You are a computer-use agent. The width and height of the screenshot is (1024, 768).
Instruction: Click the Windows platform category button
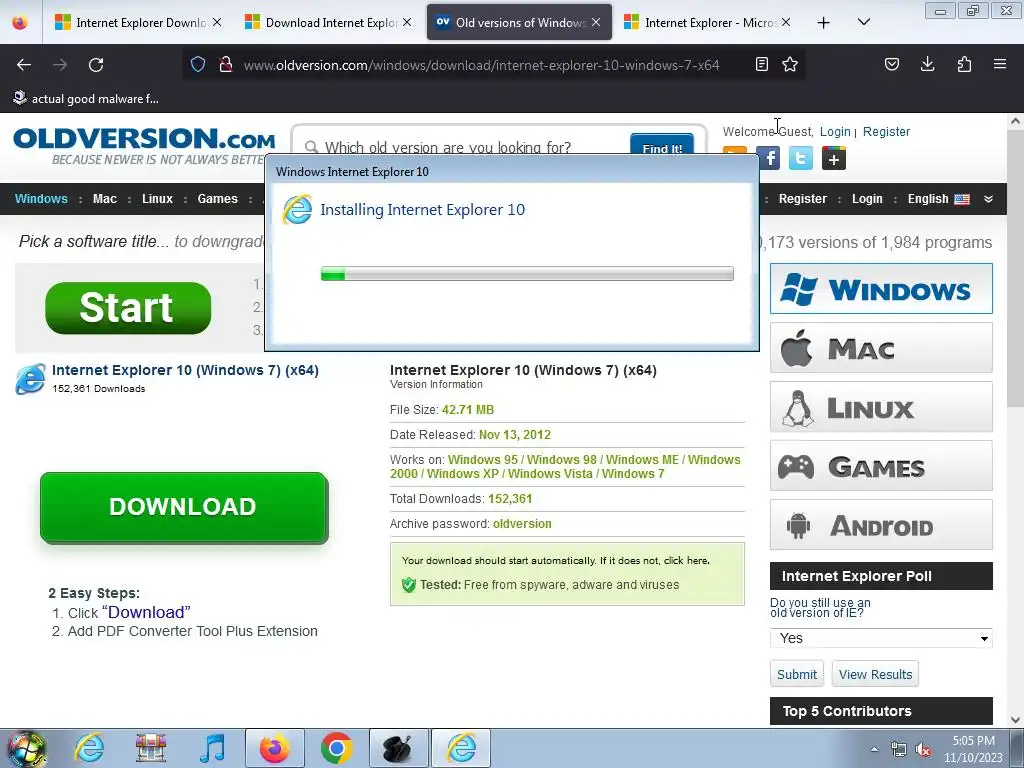(x=881, y=289)
